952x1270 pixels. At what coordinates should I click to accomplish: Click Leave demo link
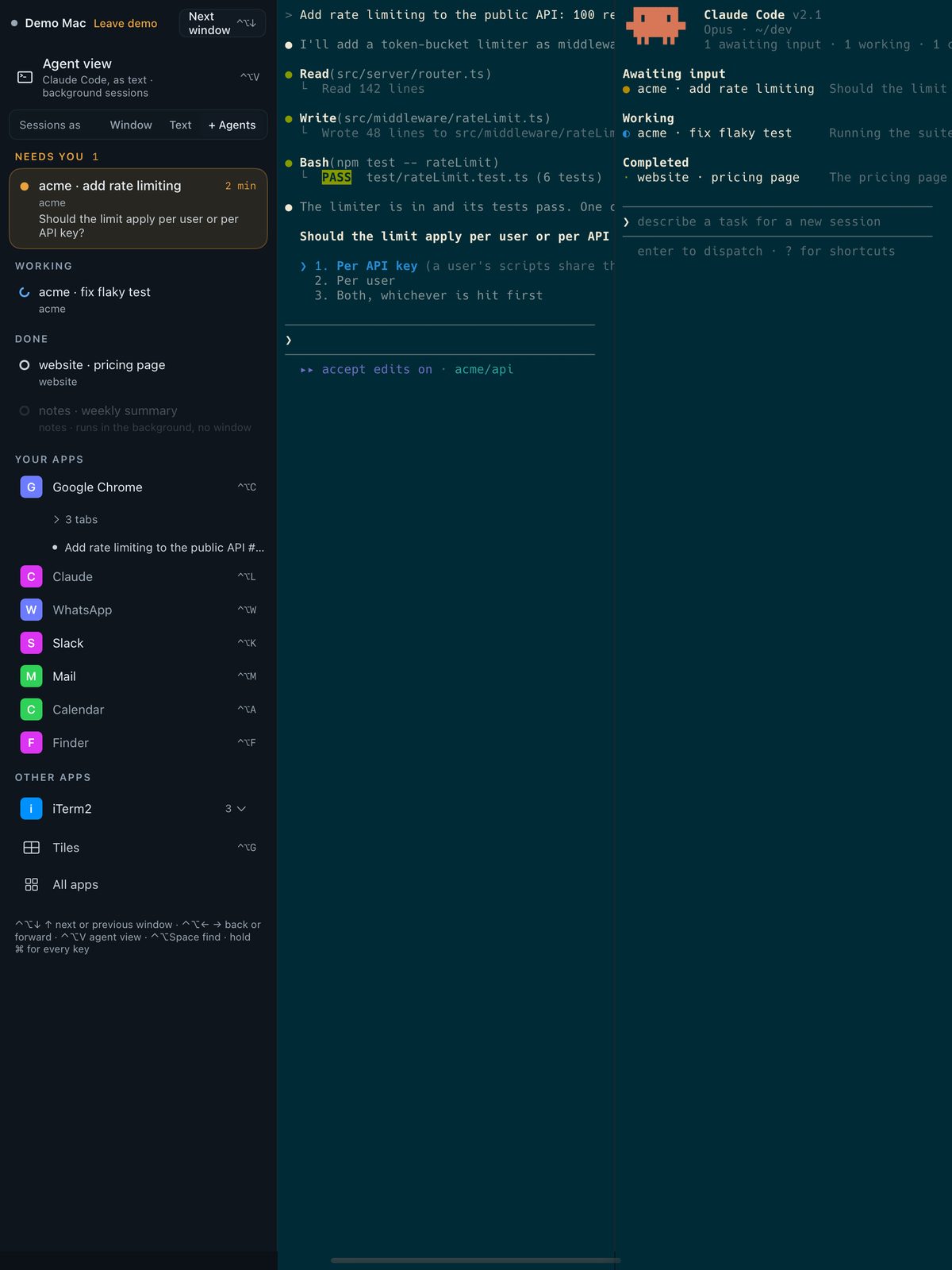click(x=125, y=23)
